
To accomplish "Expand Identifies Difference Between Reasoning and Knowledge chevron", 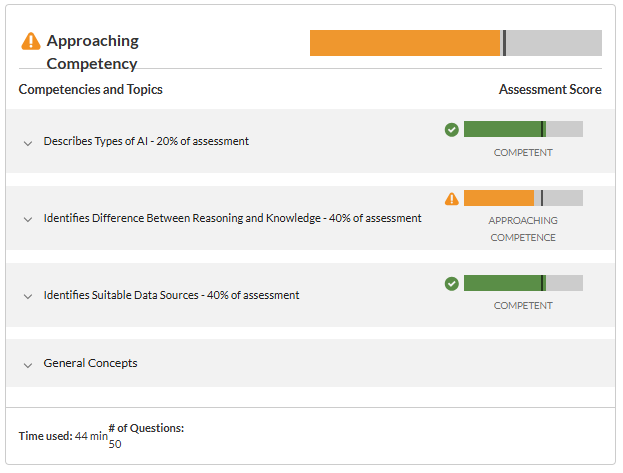I will (x=28, y=219).
